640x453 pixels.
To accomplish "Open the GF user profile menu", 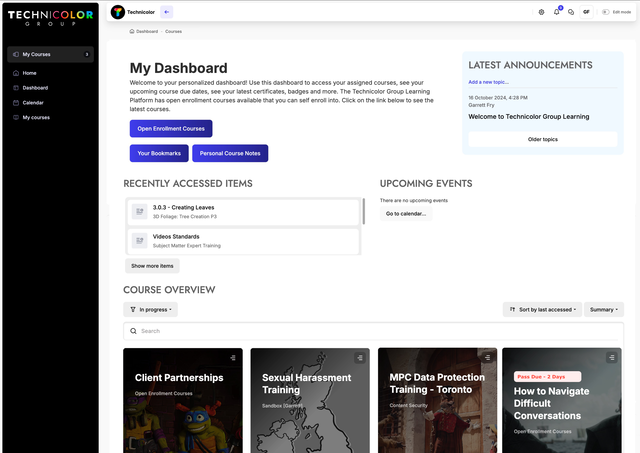I will pos(586,12).
